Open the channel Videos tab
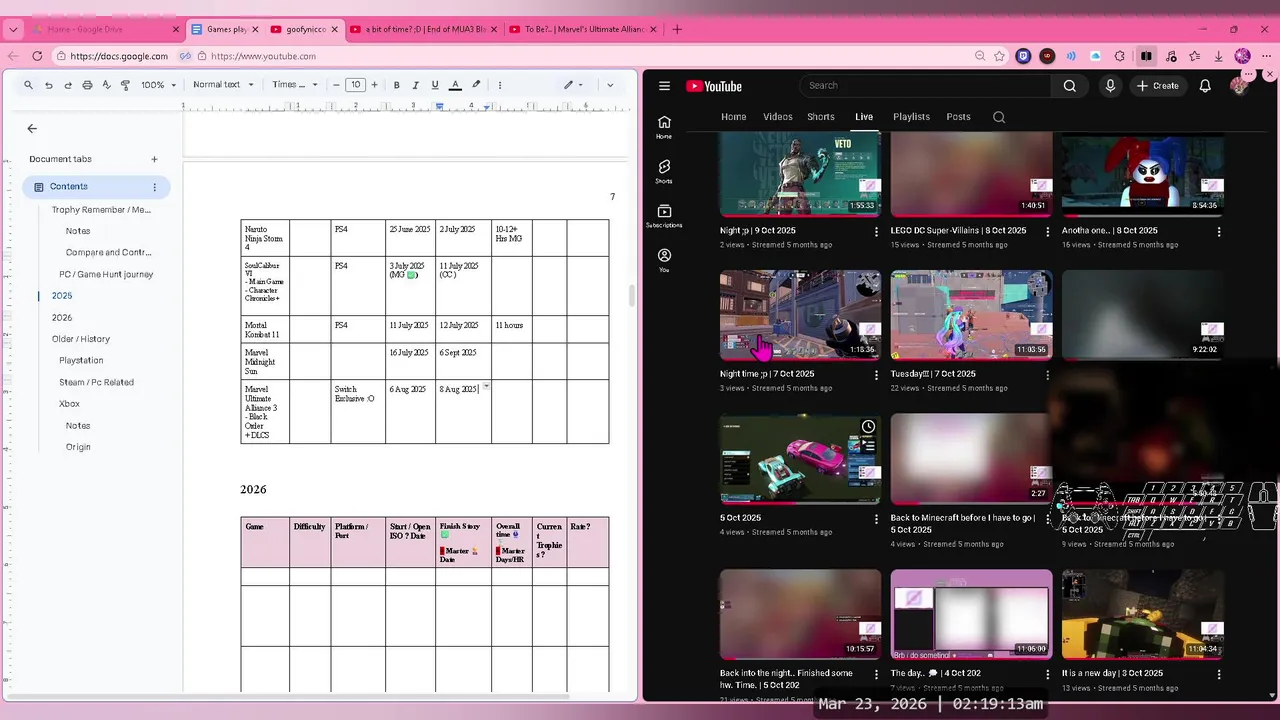The width and height of the screenshot is (1280, 720). [x=778, y=117]
